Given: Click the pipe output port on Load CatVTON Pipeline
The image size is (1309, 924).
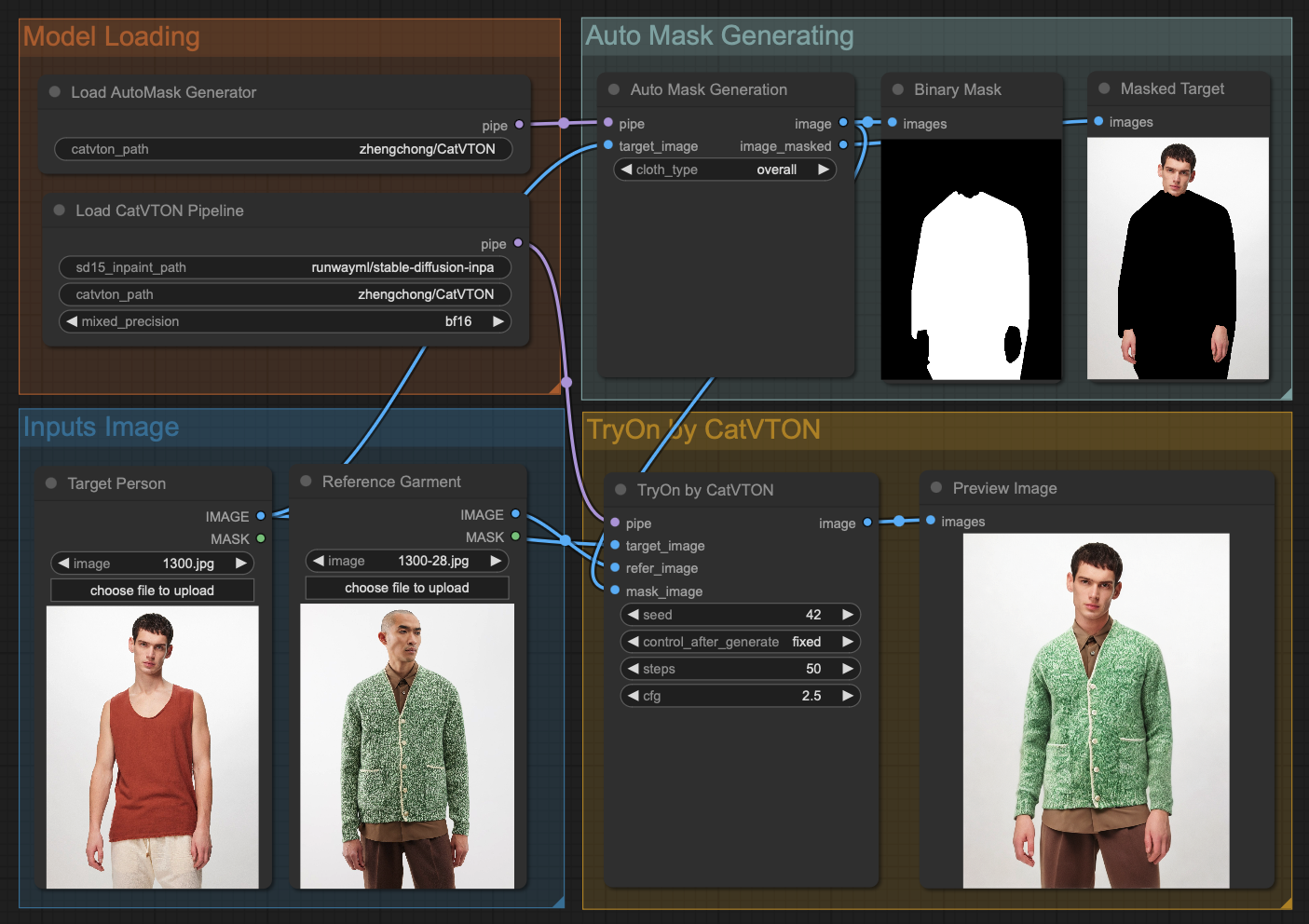Looking at the screenshot, I should point(518,243).
